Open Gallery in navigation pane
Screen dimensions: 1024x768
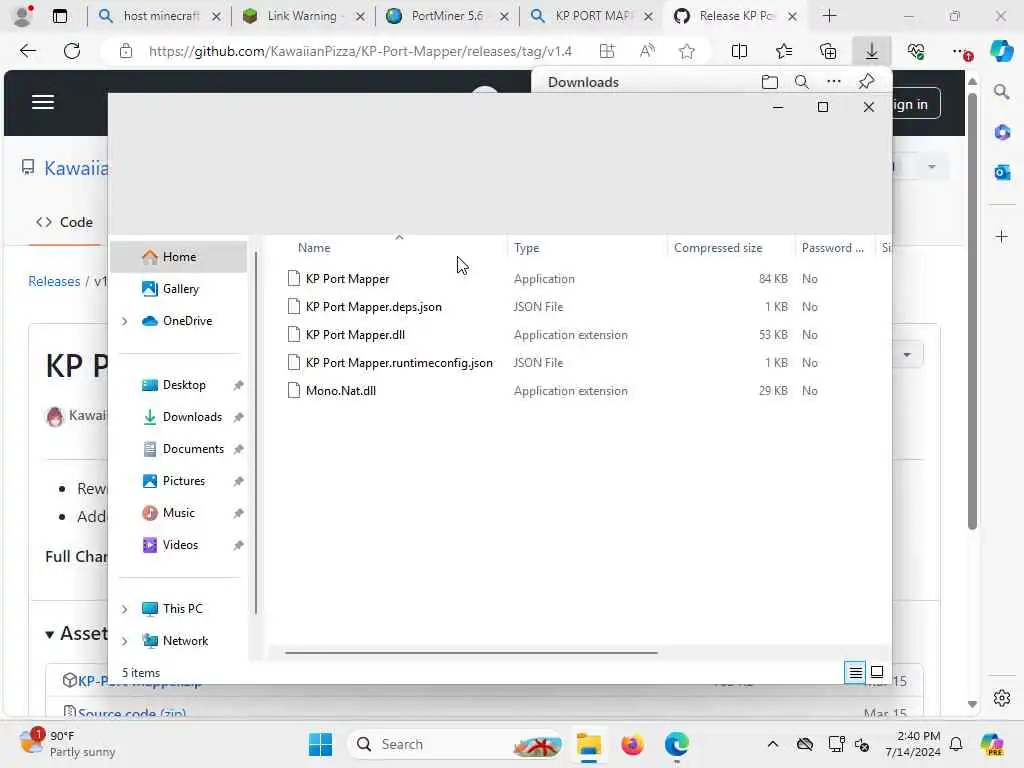[180, 289]
